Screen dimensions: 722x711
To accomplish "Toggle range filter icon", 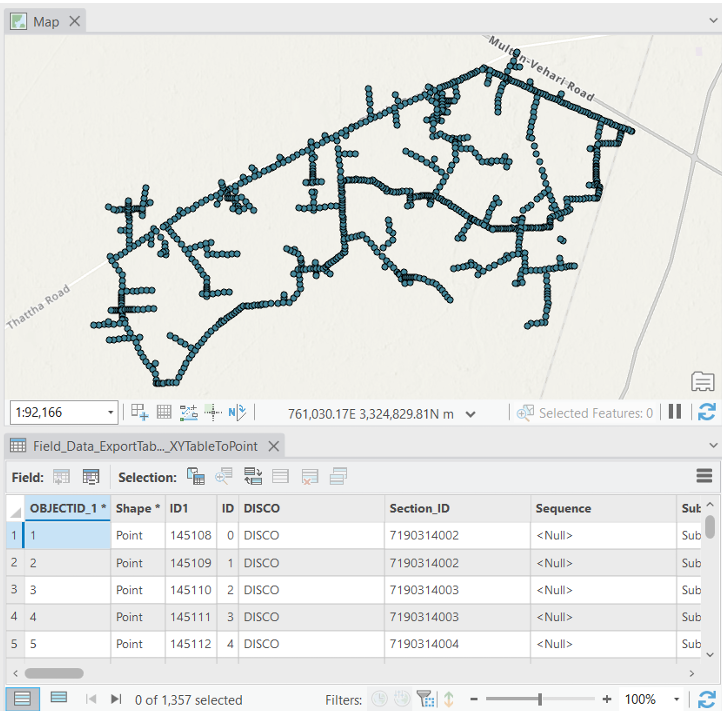I will (x=402, y=699).
